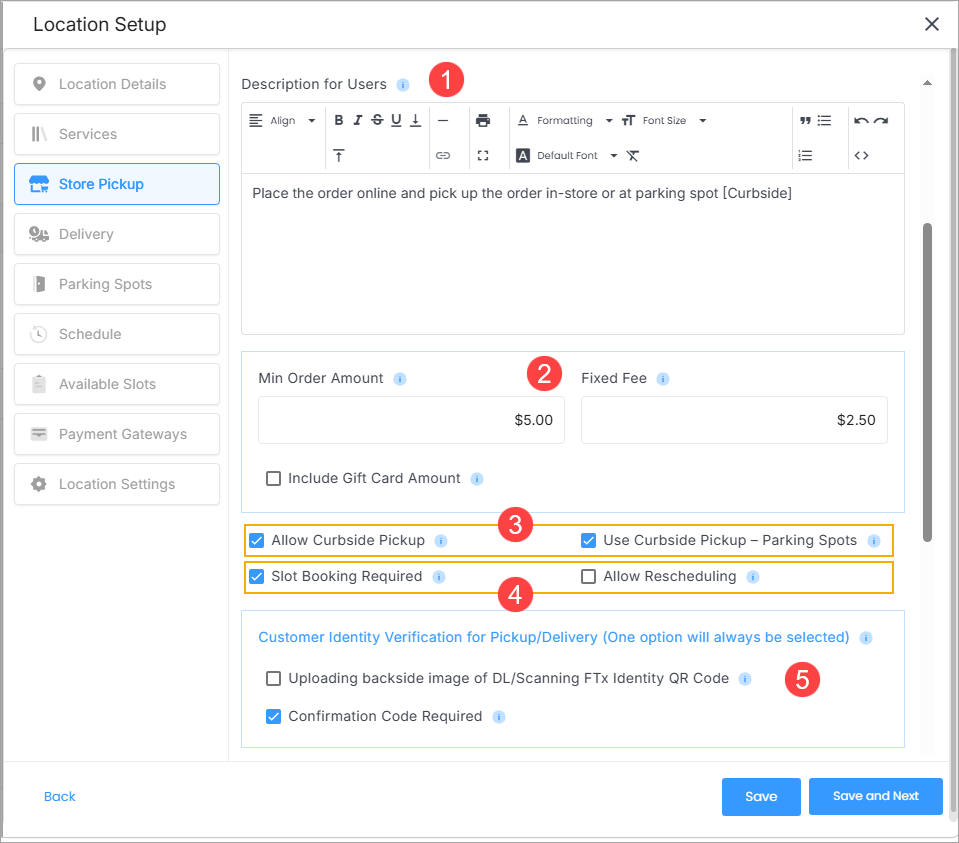Insert a hyperlink in the description
The height and width of the screenshot is (843, 959).
point(443,155)
